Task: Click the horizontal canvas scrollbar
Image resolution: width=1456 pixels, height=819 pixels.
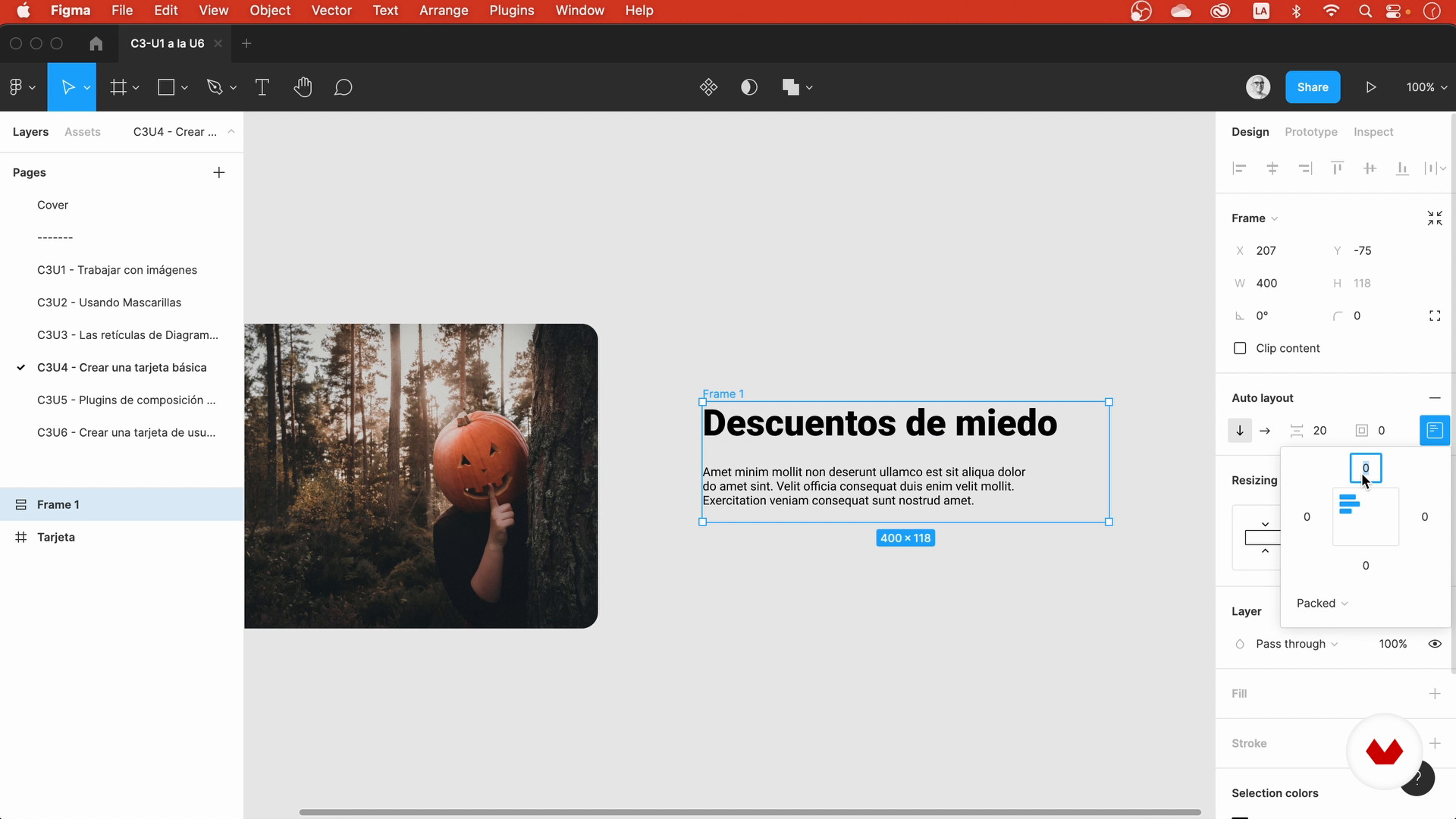Action: point(750,812)
